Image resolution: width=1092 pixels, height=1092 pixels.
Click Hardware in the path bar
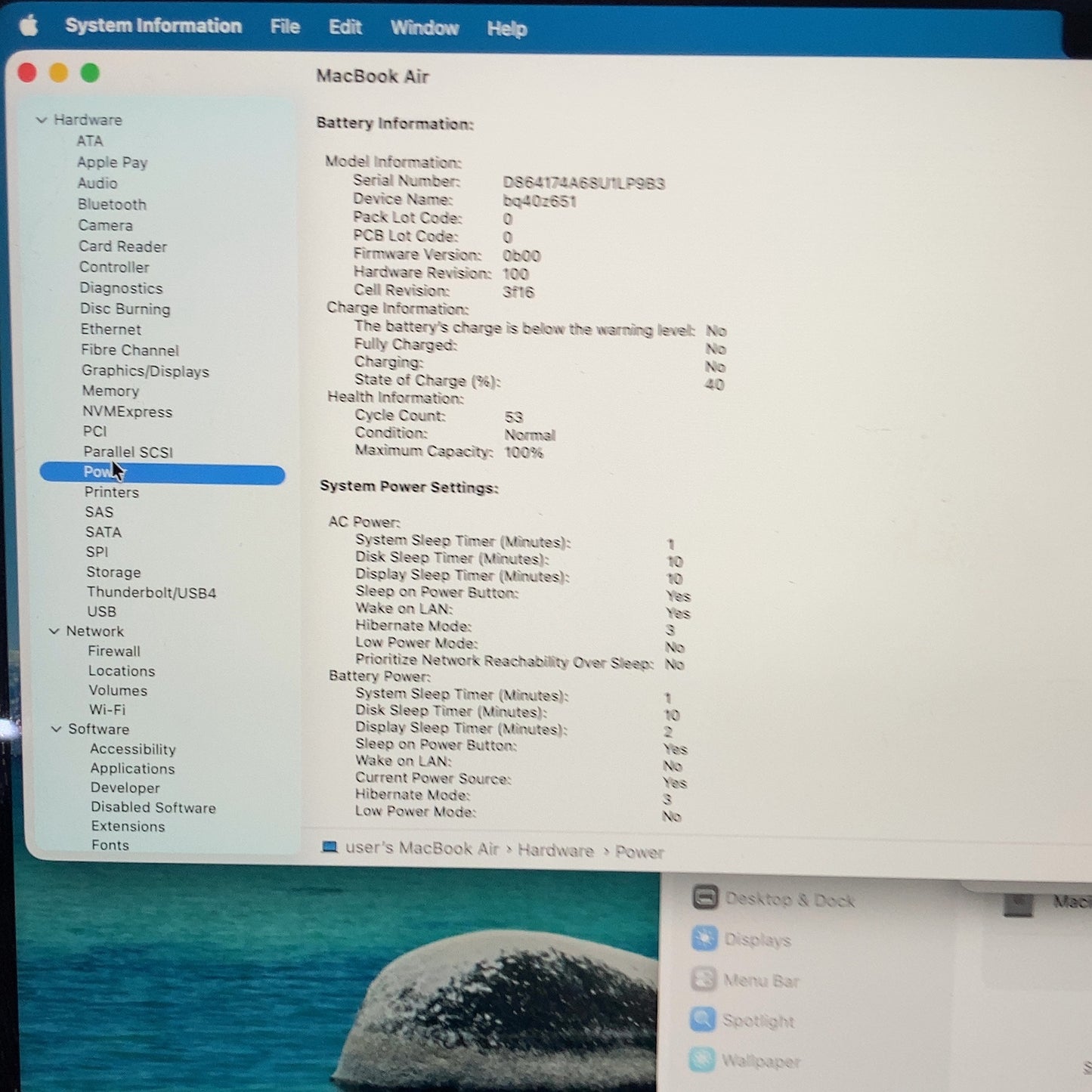tap(555, 851)
